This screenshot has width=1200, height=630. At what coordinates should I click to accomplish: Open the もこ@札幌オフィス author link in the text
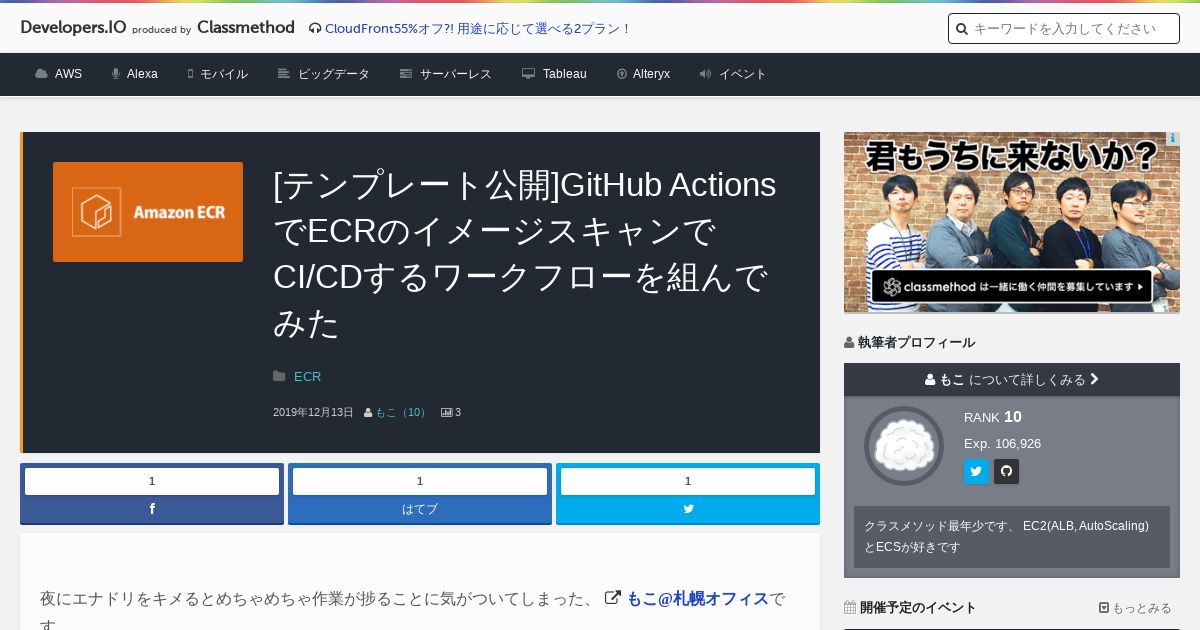coord(697,598)
